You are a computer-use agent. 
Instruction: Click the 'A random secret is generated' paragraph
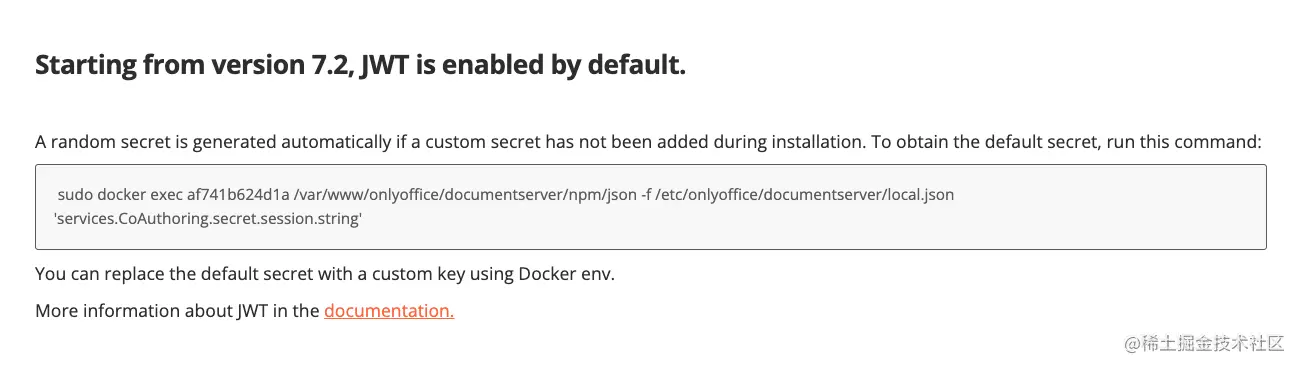(x=648, y=142)
